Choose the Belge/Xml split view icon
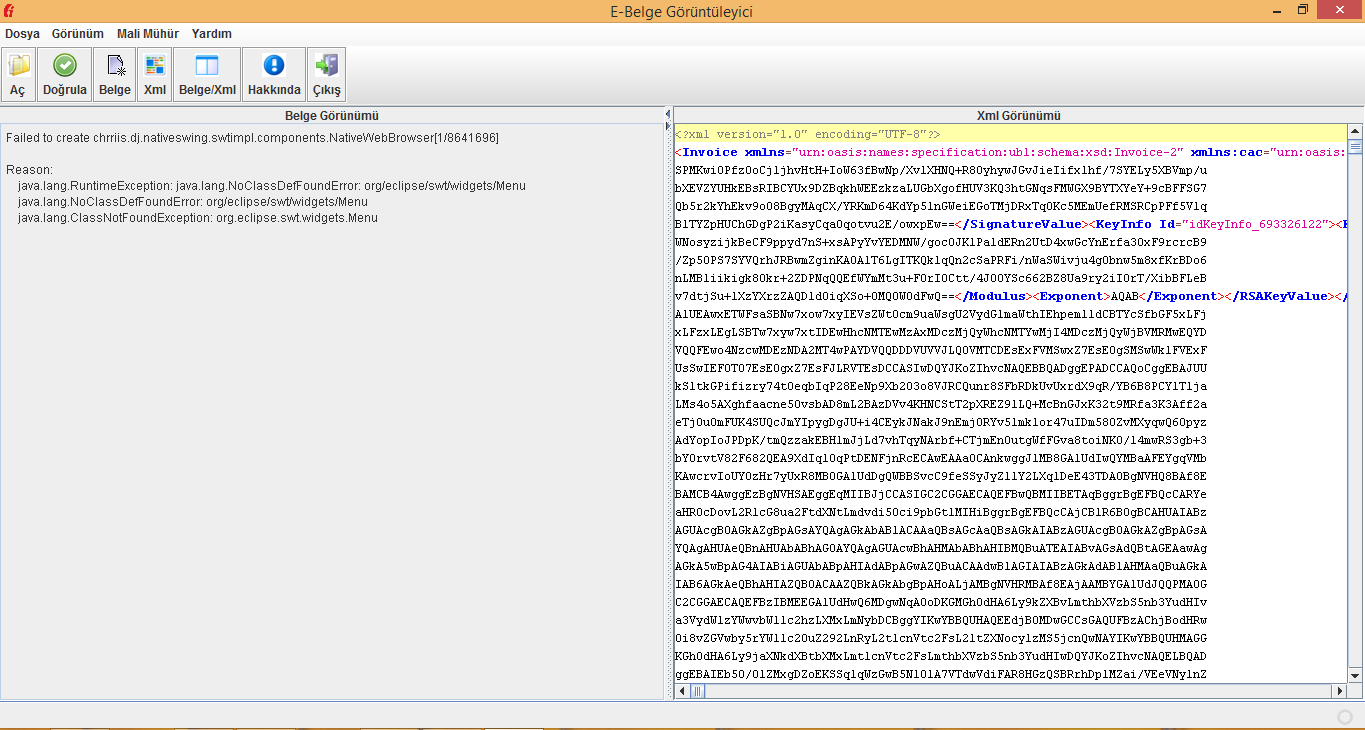Image resolution: width=1365 pixels, height=730 pixels. click(x=207, y=74)
